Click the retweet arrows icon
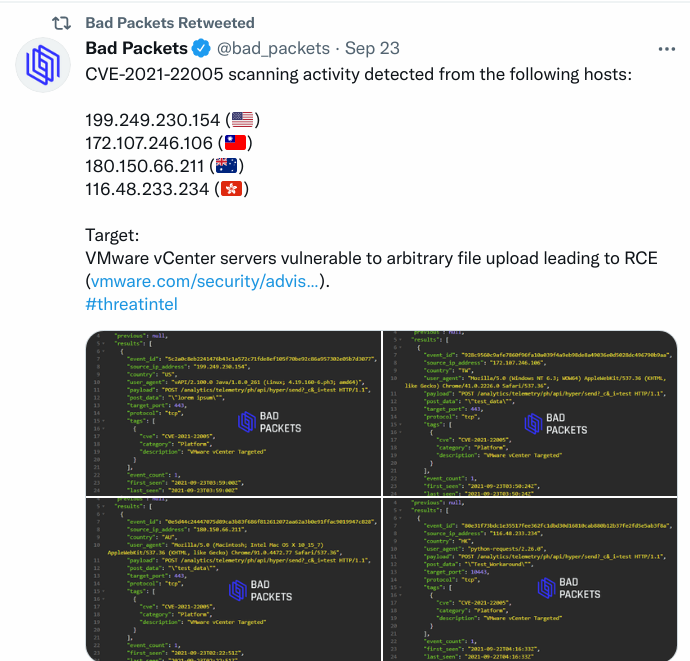This screenshot has height=661, width=690. click(61, 23)
